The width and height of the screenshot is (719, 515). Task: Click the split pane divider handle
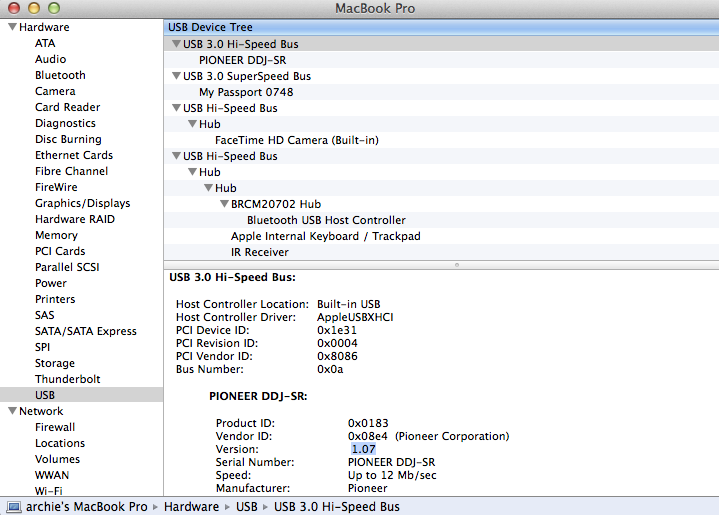pos(457,265)
